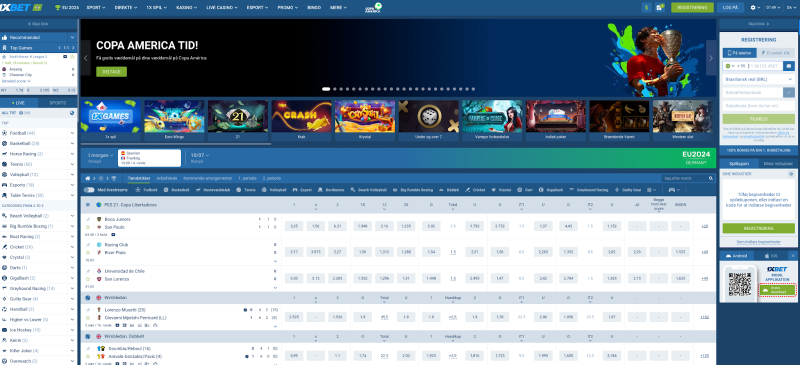Open the KASINO menu in top navigation
This screenshot has height=365, width=800.
point(186,8)
